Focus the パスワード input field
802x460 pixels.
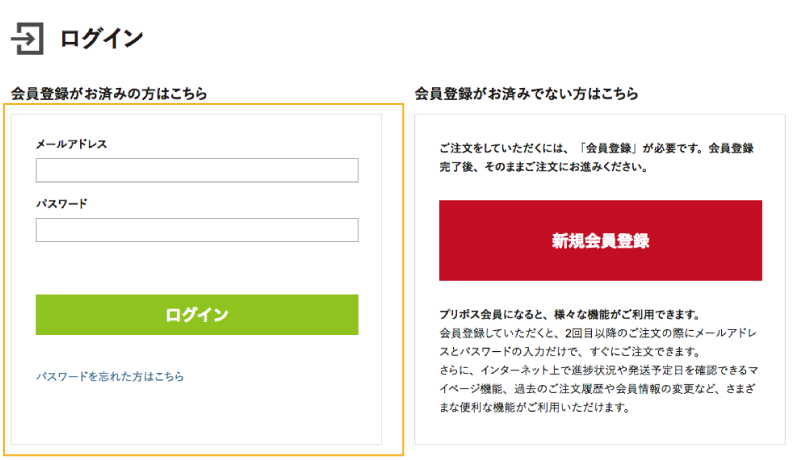pos(197,230)
